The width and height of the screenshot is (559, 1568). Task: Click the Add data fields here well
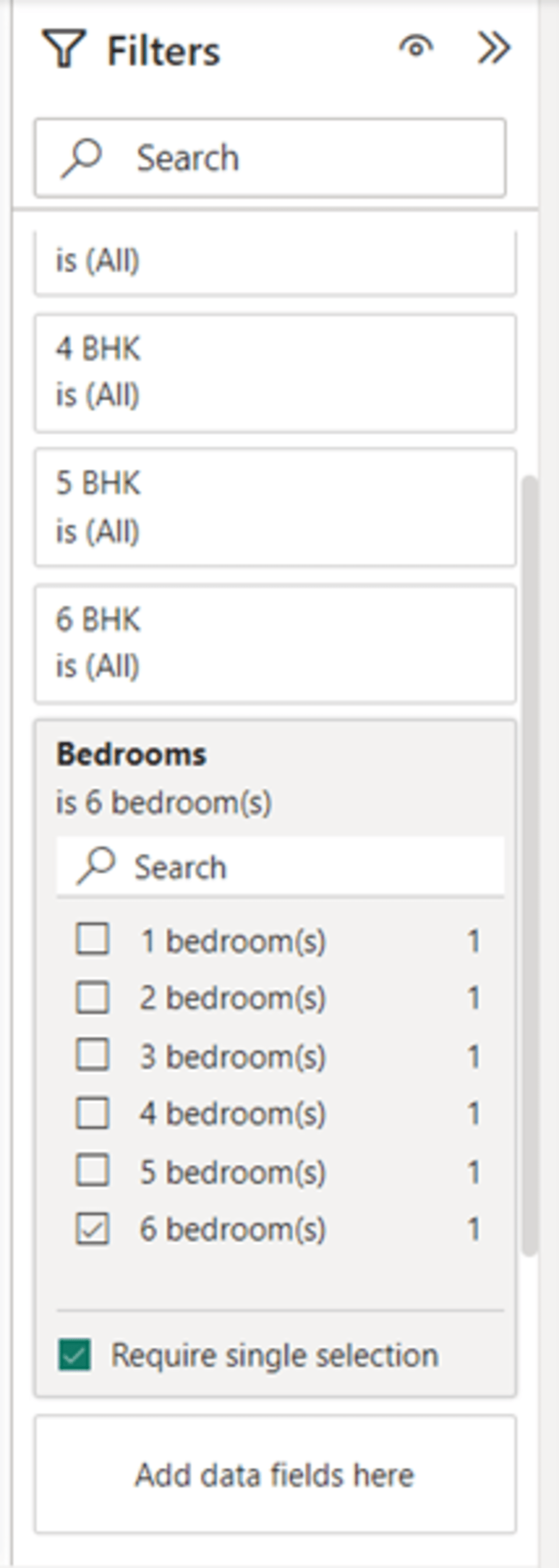pos(275,1474)
